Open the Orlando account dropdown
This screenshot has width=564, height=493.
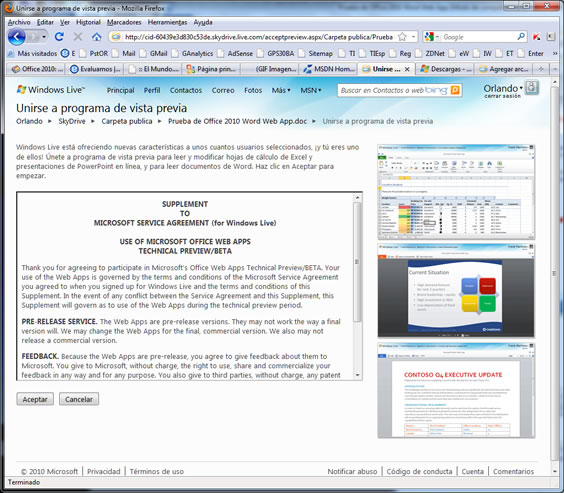[x=503, y=88]
